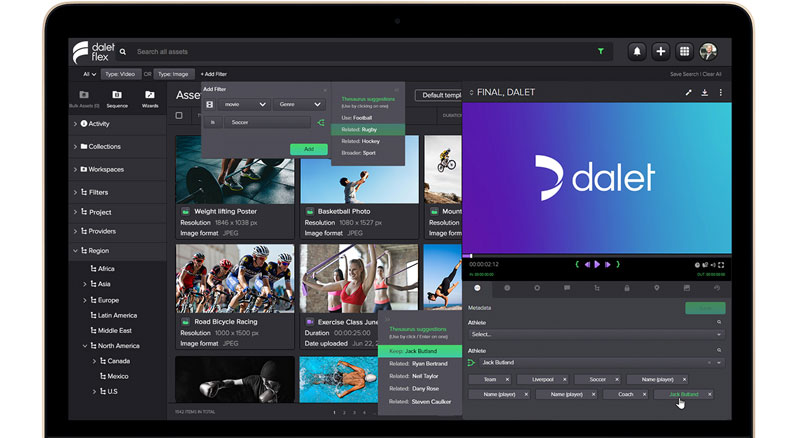This screenshot has height=438, width=800.
Task: Download the FINAL, DALET asset
Action: point(705,92)
